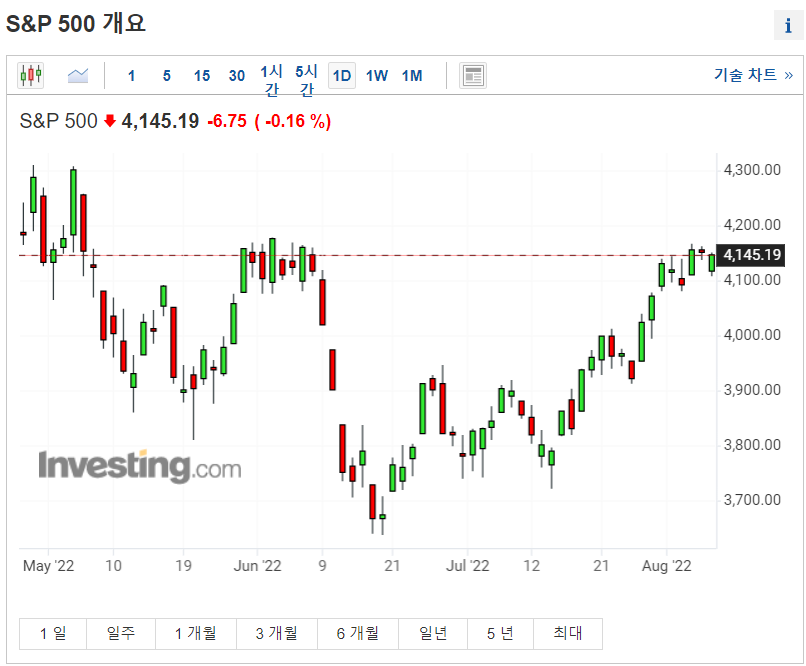
Task: Click the -6.75 price change value
Action: click(x=227, y=121)
